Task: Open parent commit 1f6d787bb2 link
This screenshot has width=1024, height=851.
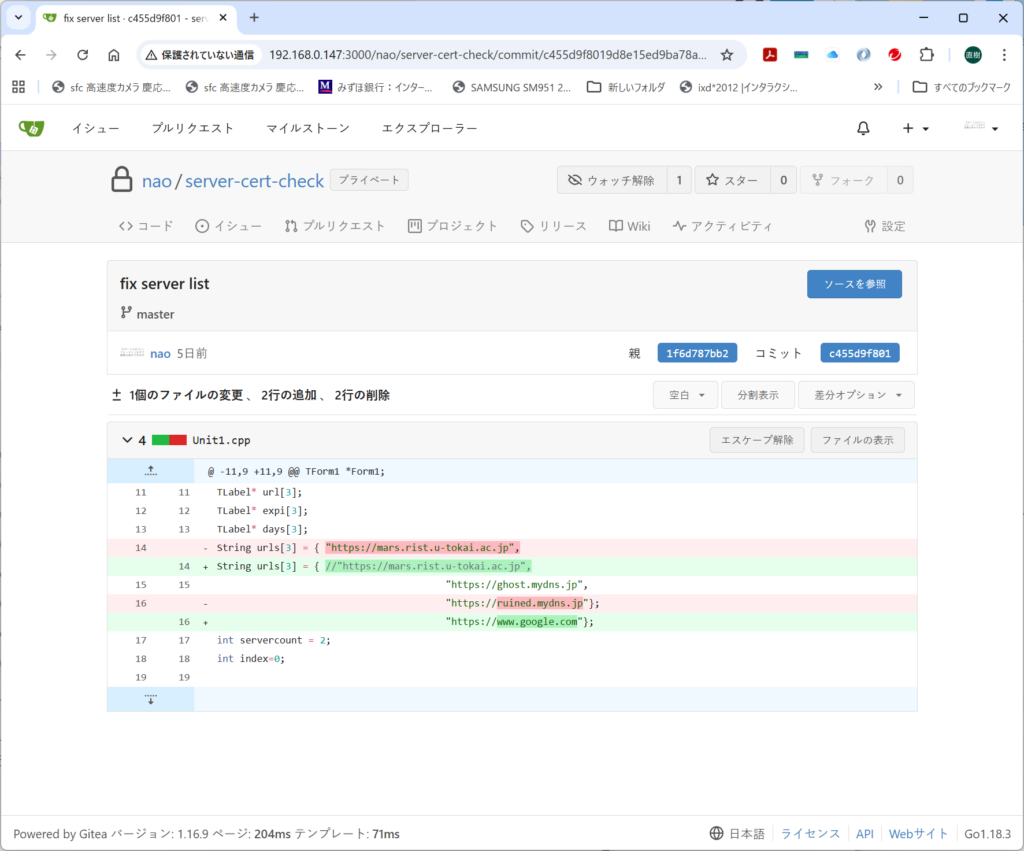Action: [697, 353]
